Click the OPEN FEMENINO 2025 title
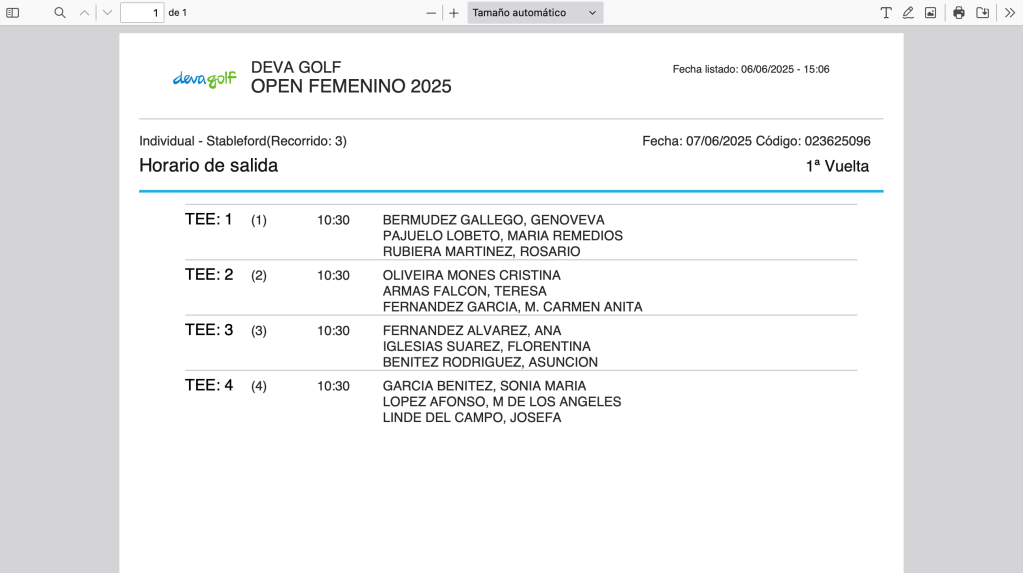 click(x=351, y=87)
